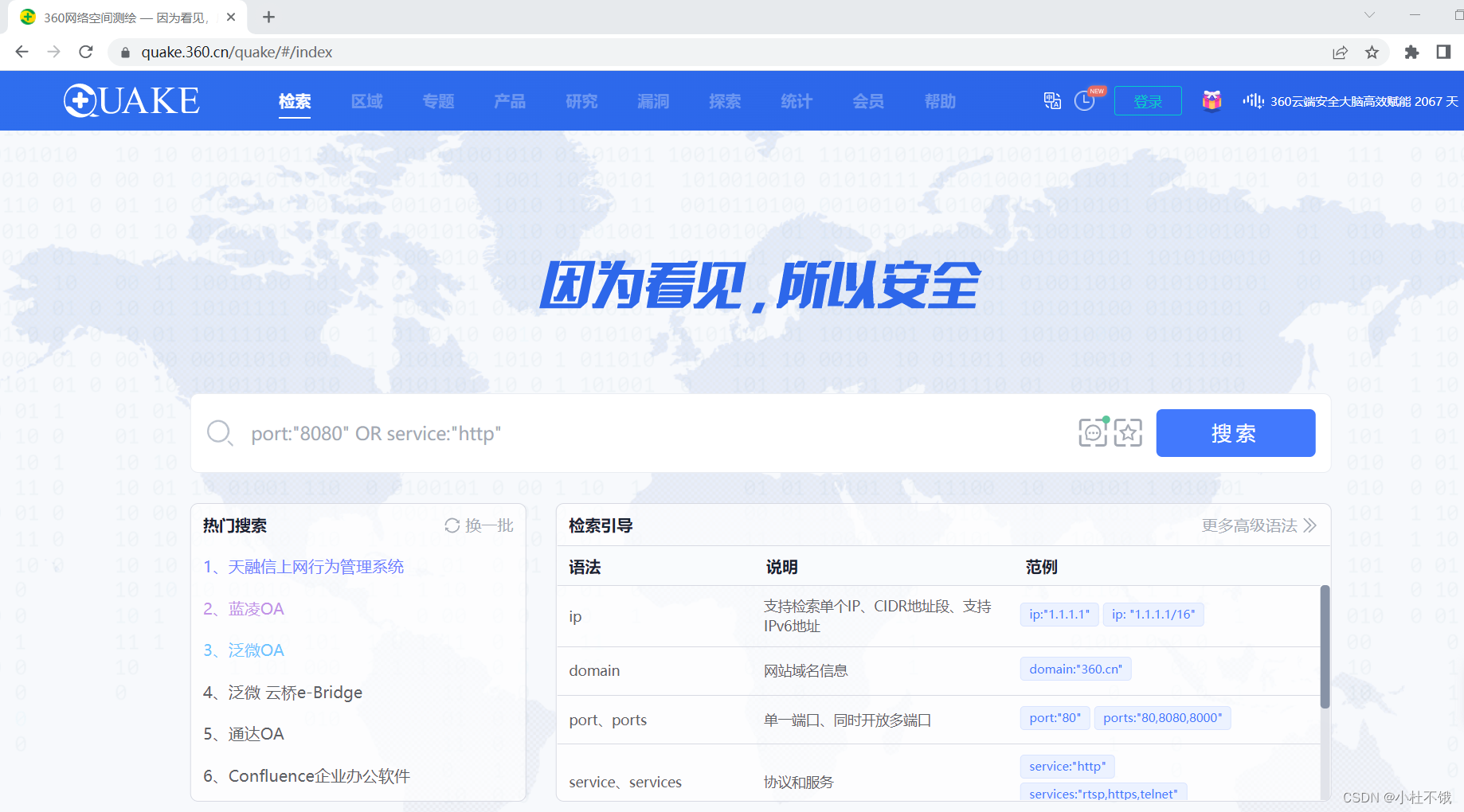
Task: Click the star favorites icon in search bar
Action: coord(1128,433)
